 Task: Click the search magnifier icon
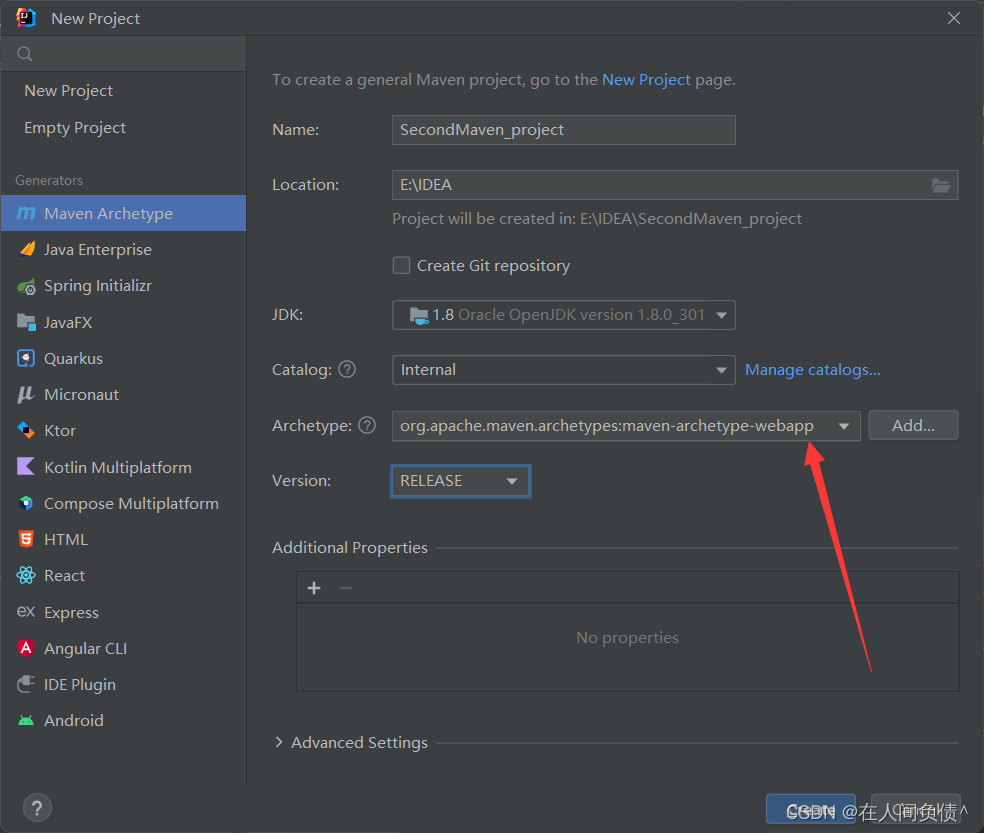[25, 54]
